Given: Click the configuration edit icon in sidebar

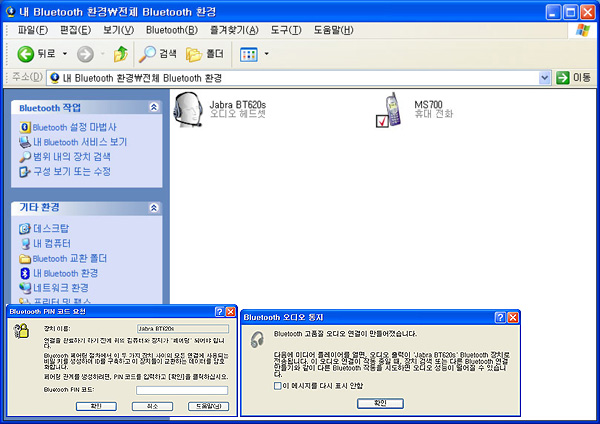Looking at the screenshot, I should 25,172.
